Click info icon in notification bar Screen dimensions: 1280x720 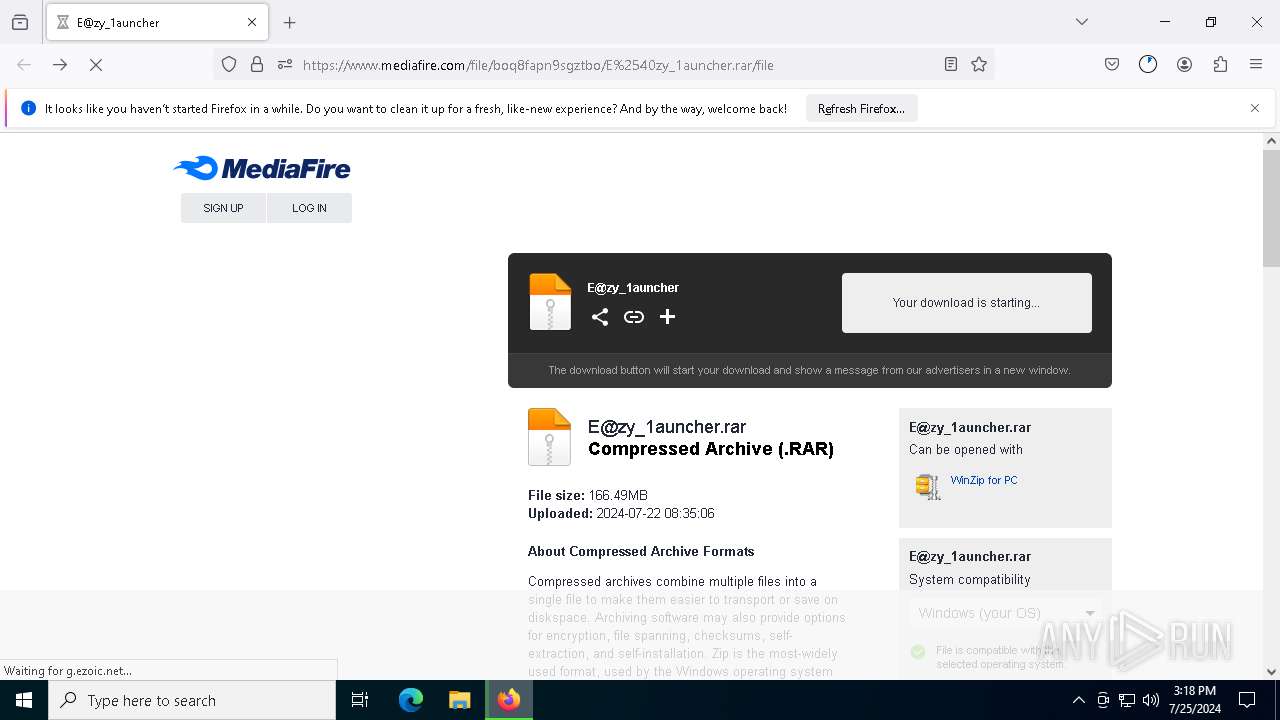tap(28, 108)
